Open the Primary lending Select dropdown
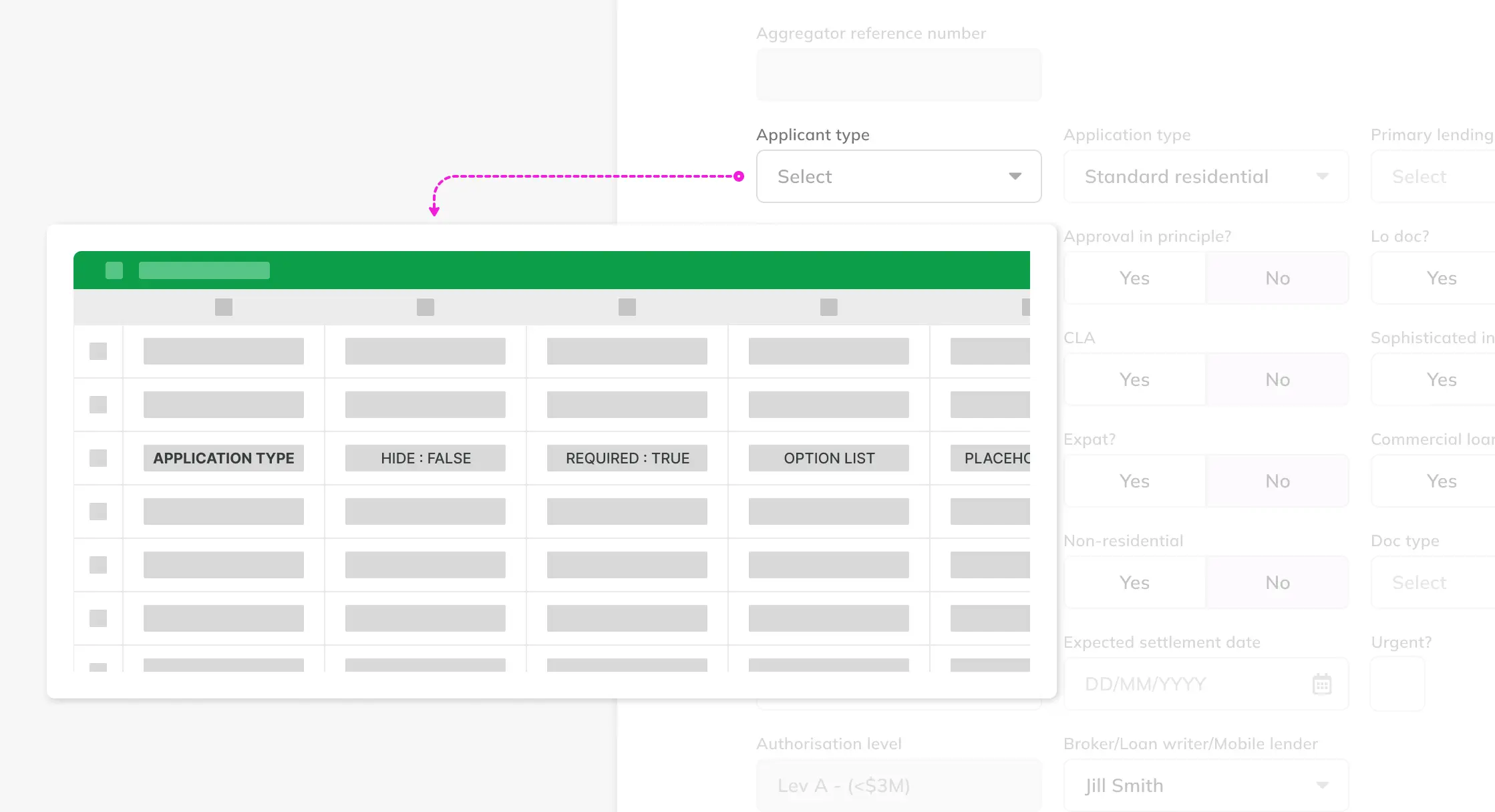The image size is (1495, 812). (1433, 176)
